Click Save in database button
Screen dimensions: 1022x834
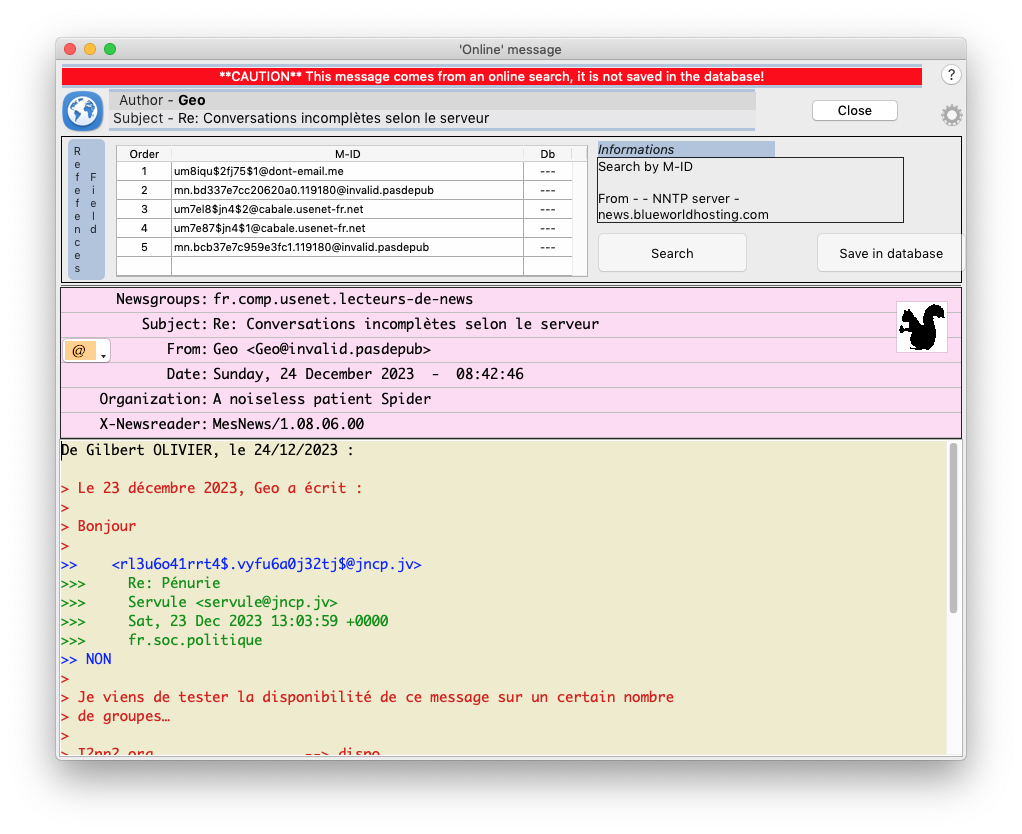(x=890, y=253)
